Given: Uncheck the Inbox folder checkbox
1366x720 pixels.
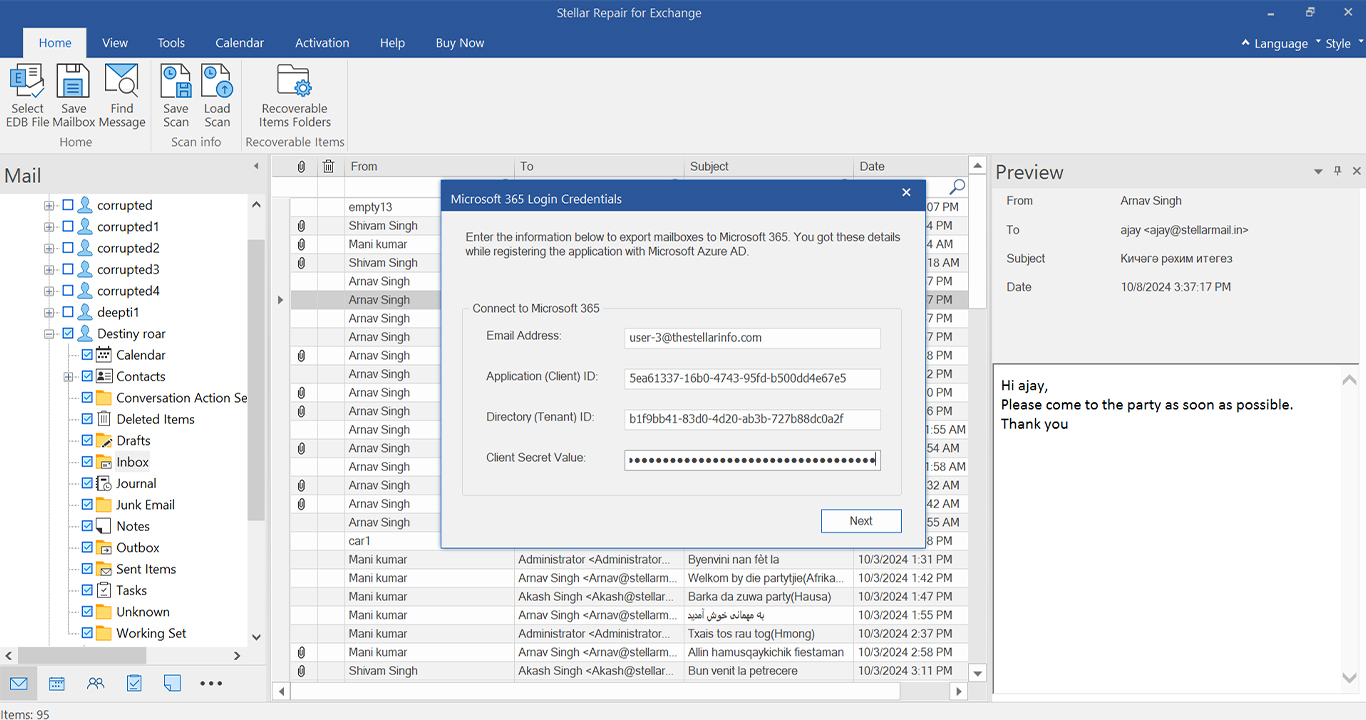Looking at the screenshot, I should (87, 462).
